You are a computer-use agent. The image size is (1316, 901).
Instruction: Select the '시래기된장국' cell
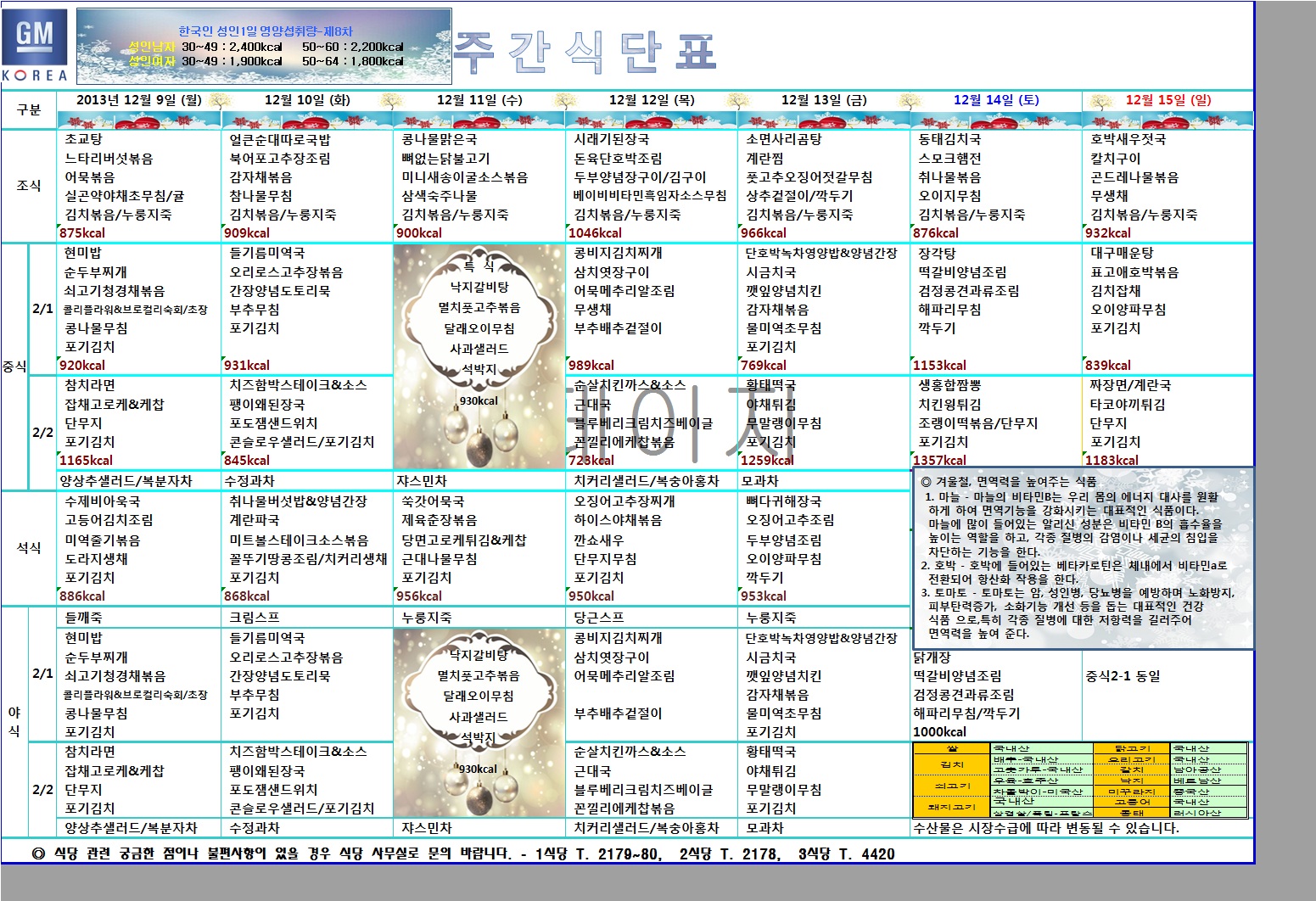(x=611, y=139)
